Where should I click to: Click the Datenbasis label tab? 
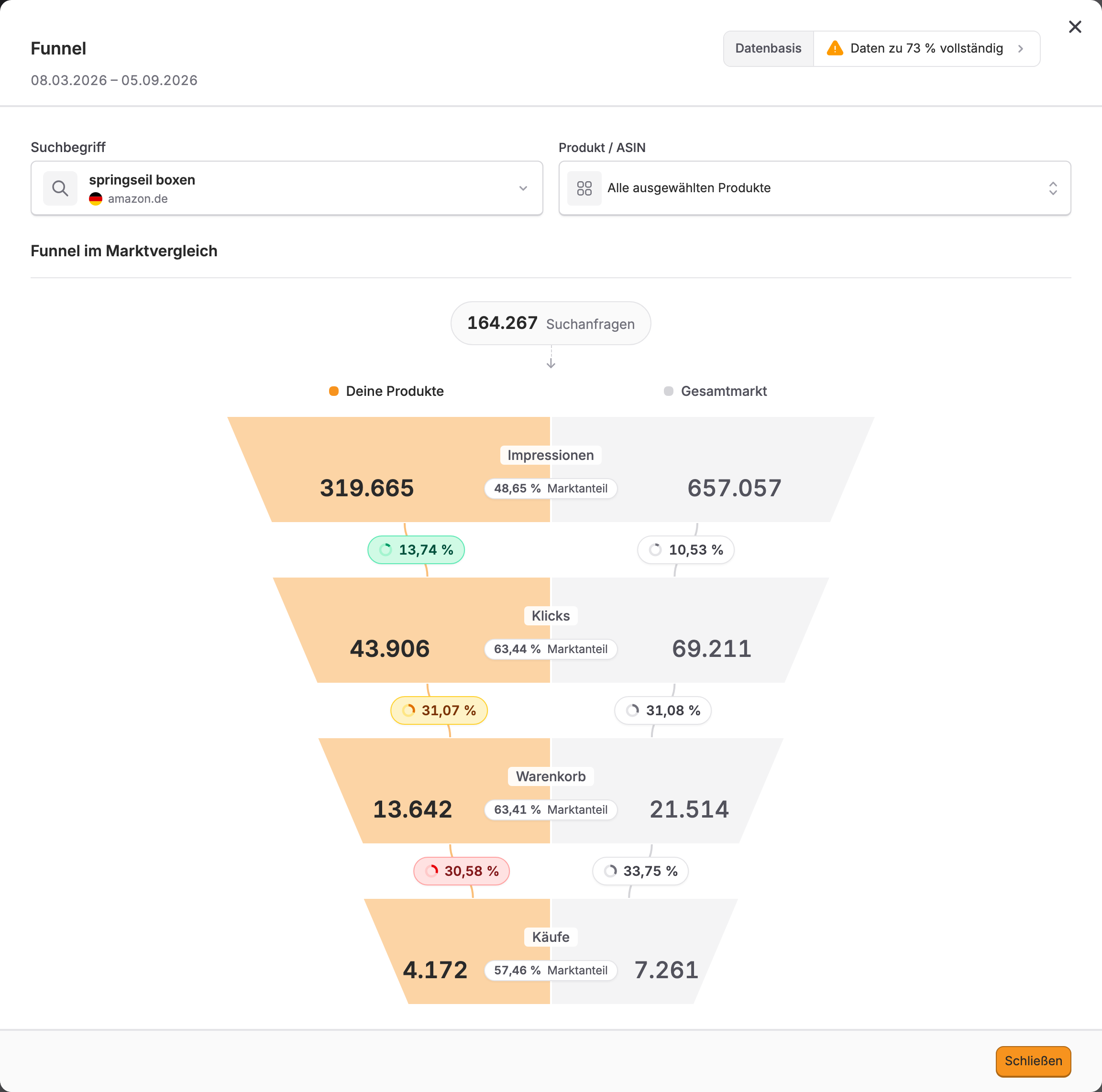pyautogui.click(x=768, y=48)
